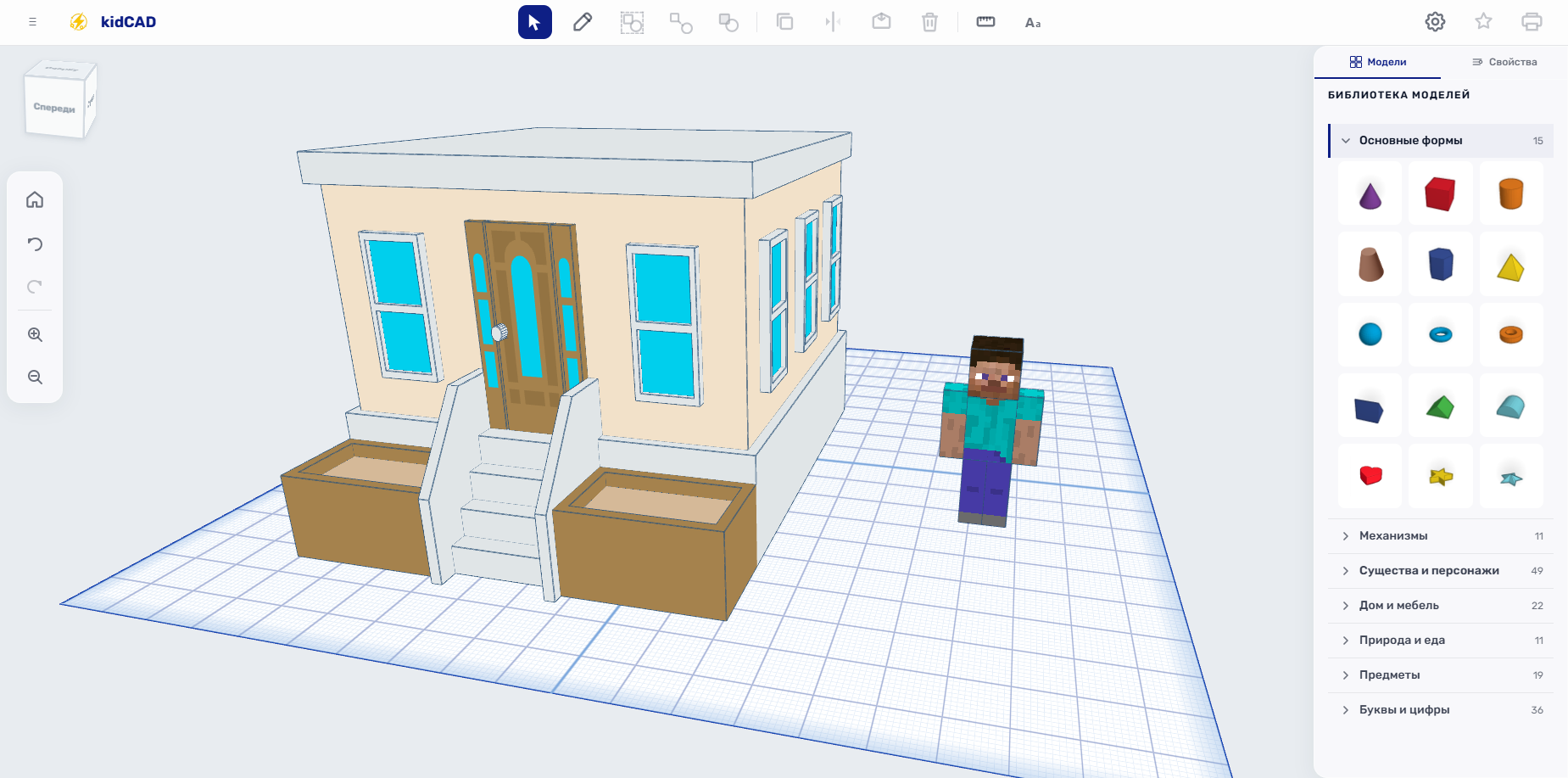Open settings gear icon
This screenshot has width=1568, height=778.
[1435, 22]
